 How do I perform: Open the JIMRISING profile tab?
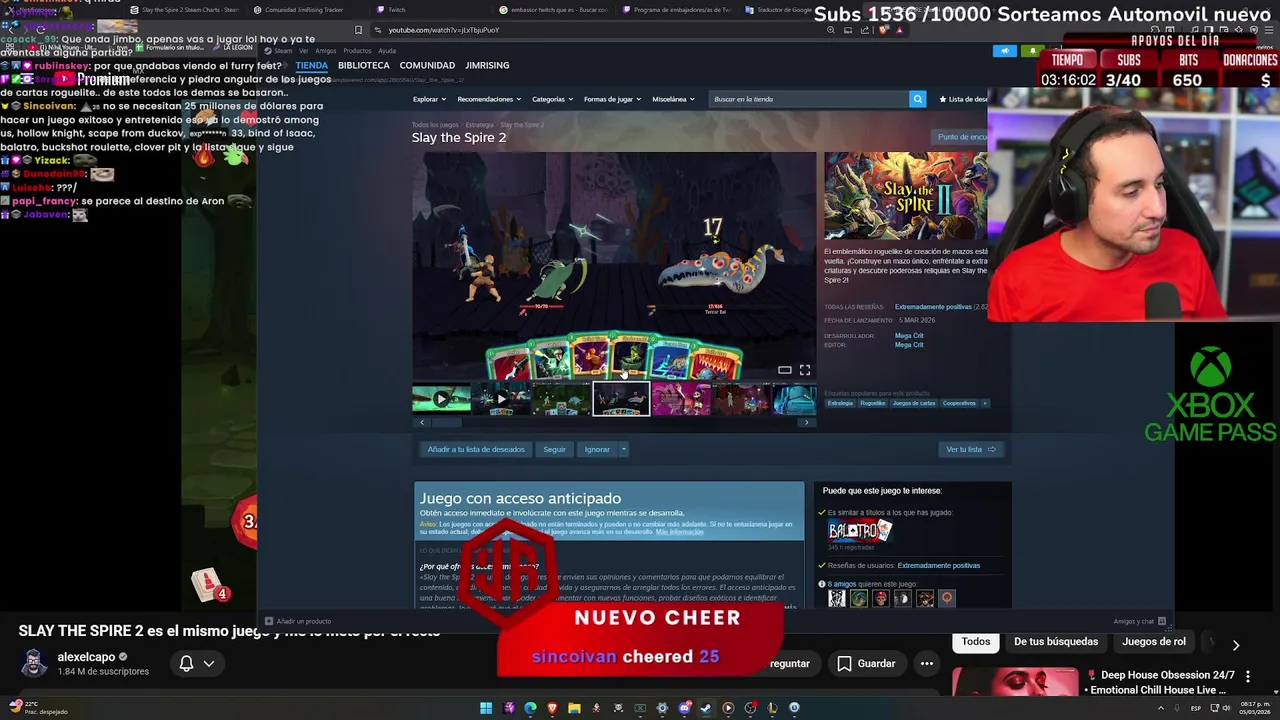click(487, 65)
